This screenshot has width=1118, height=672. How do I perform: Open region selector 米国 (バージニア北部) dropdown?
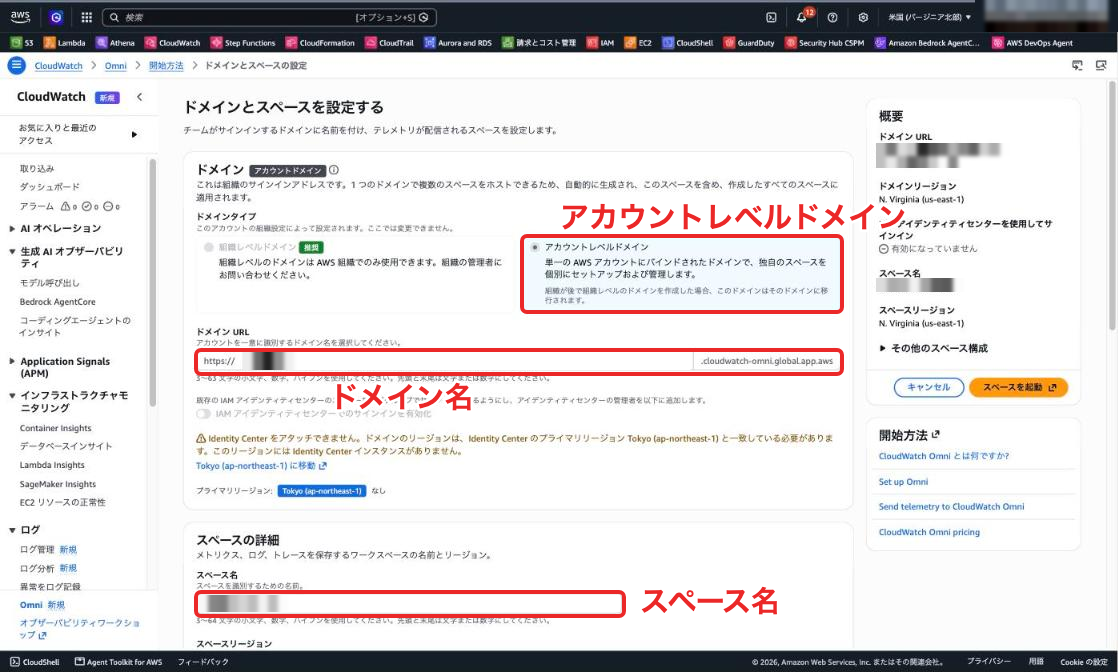pos(930,17)
